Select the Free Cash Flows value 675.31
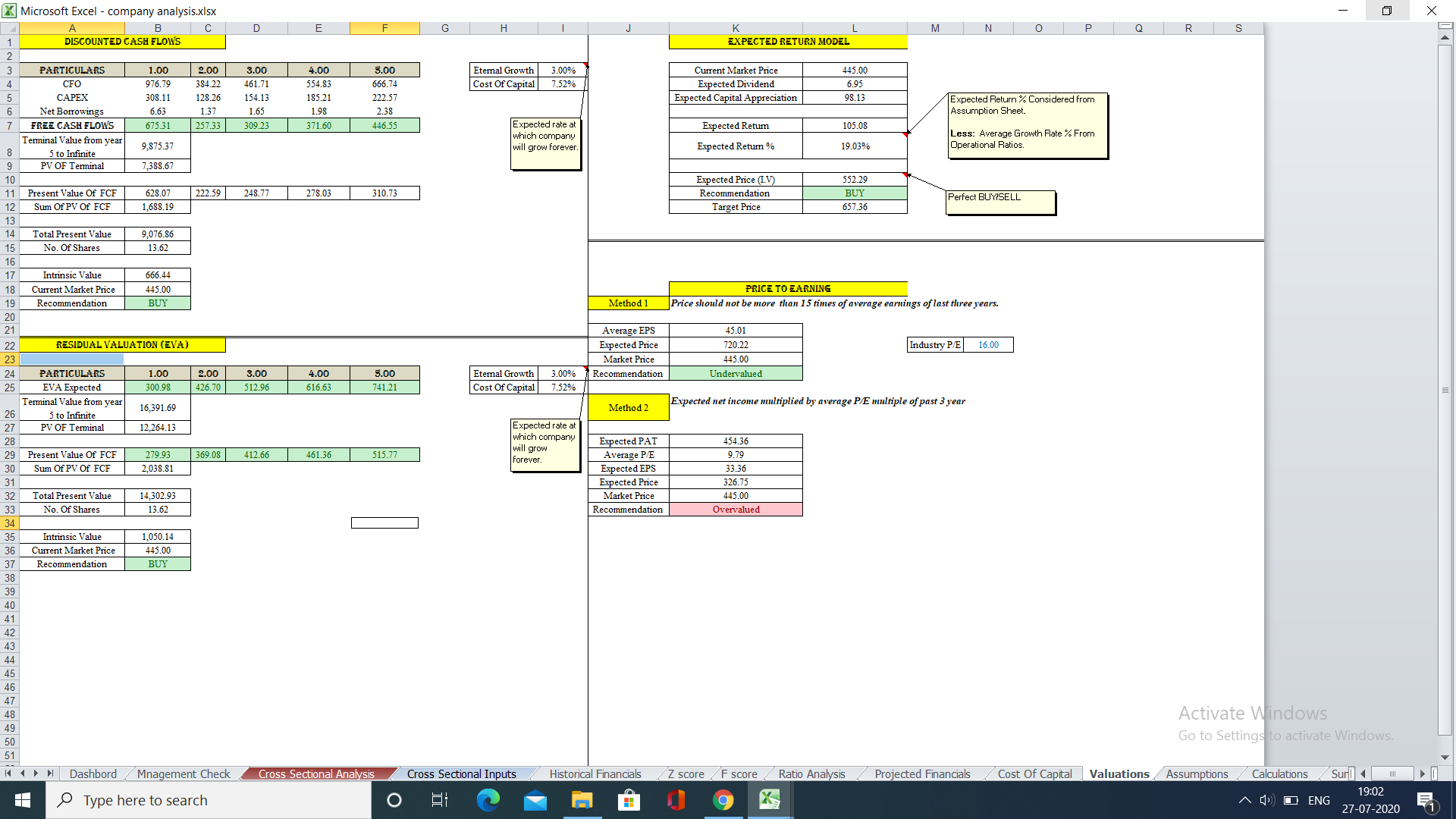Screen dimensions: 1456x819 158,126
